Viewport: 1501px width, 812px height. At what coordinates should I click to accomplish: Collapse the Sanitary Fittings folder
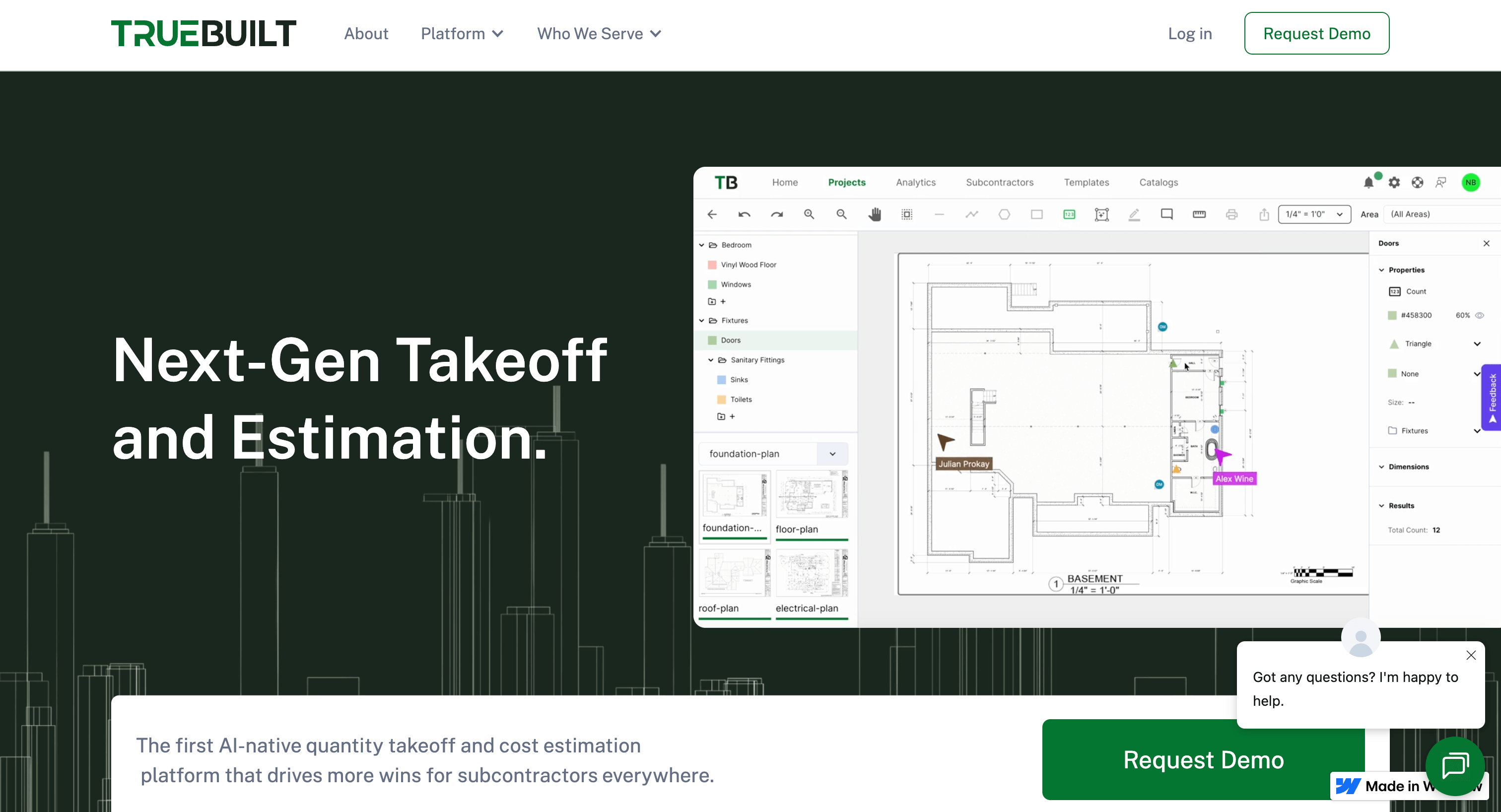(x=711, y=360)
